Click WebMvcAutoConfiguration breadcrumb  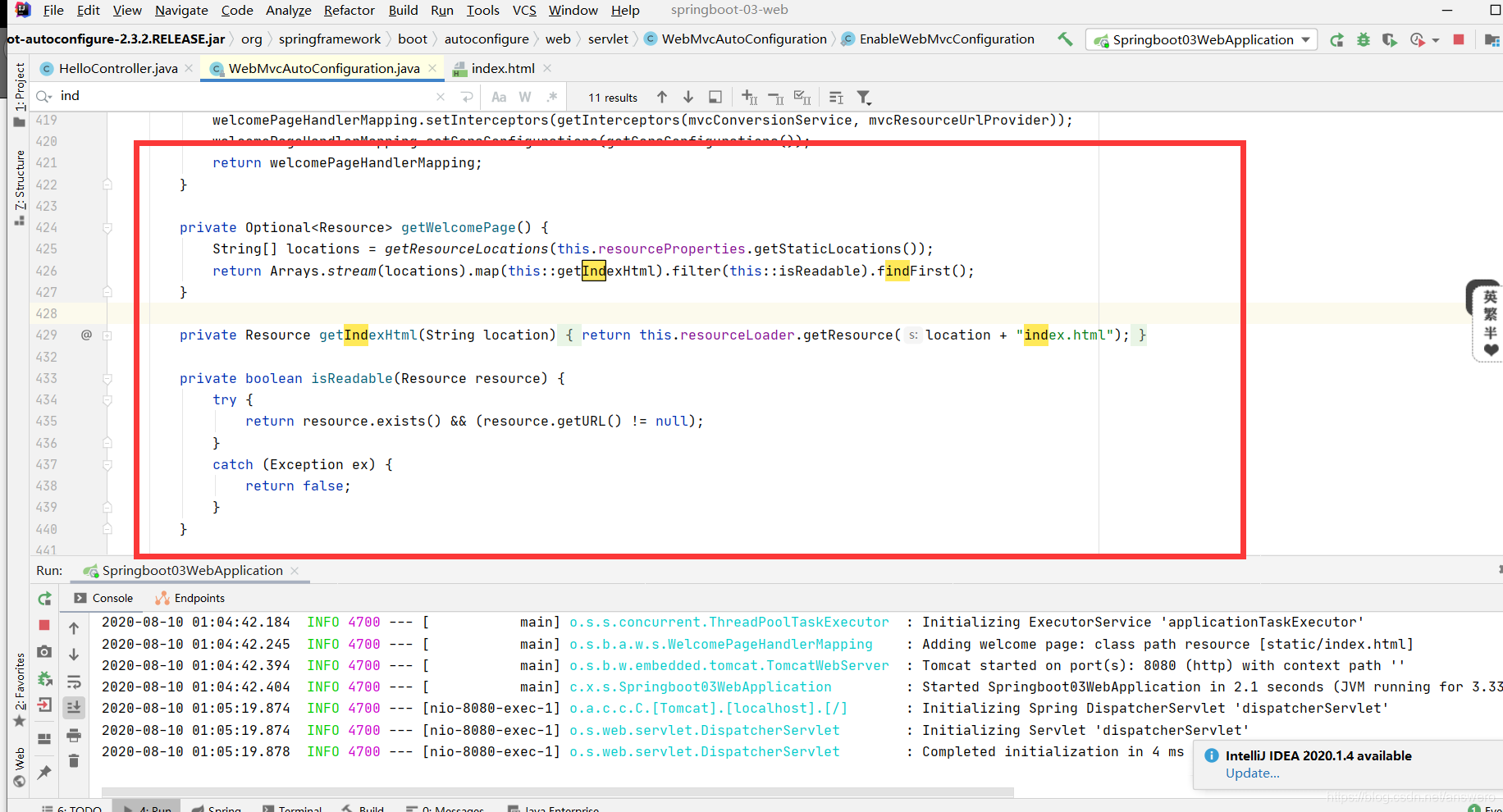(x=735, y=39)
